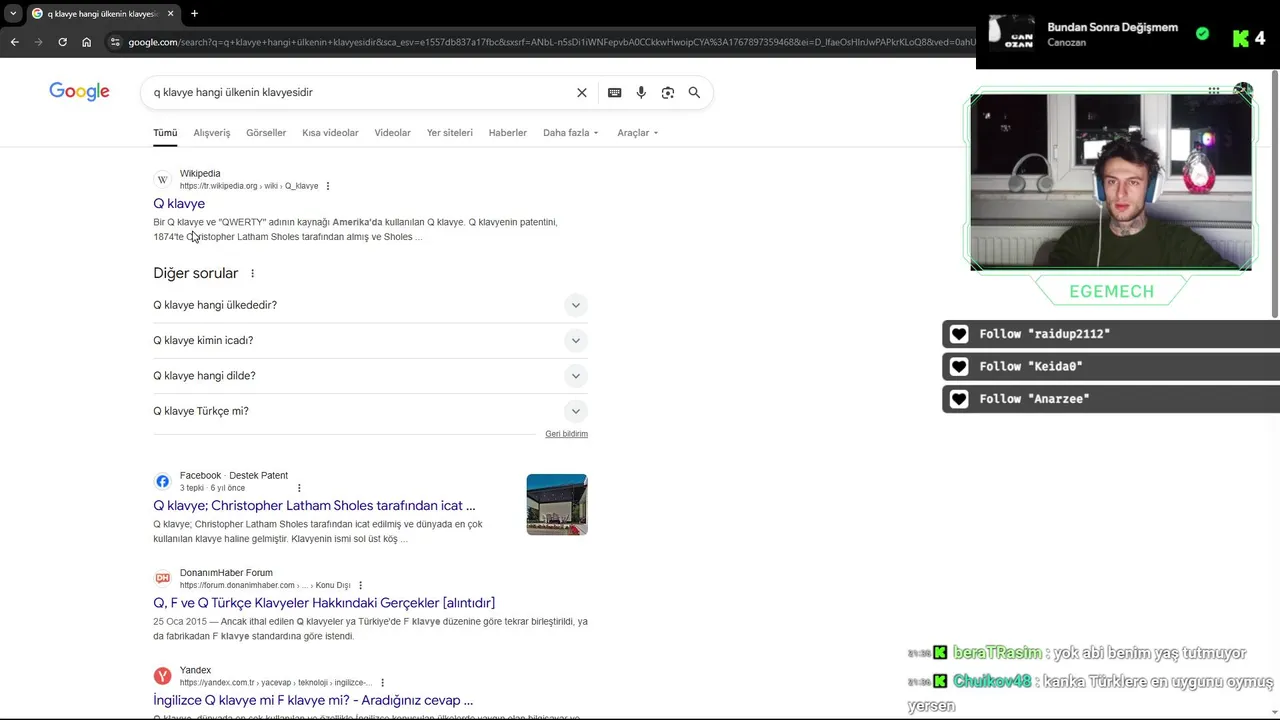
Task: Click the DonanımHaber favicon icon
Action: coord(163,578)
